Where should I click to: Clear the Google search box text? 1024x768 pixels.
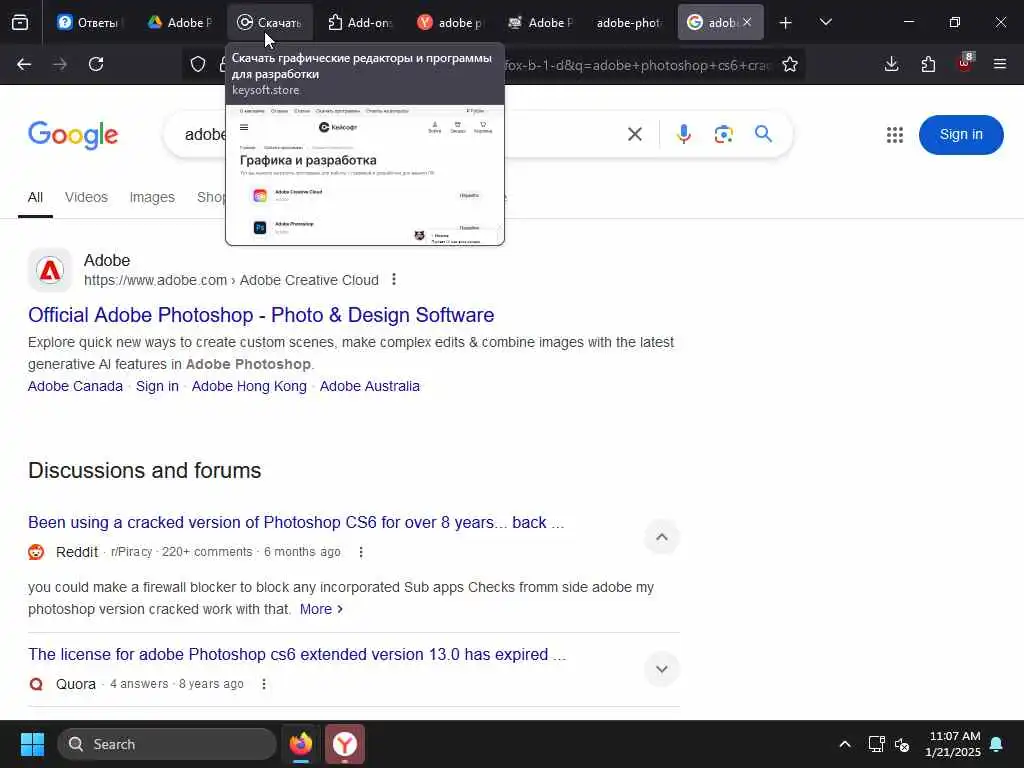(635, 135)
